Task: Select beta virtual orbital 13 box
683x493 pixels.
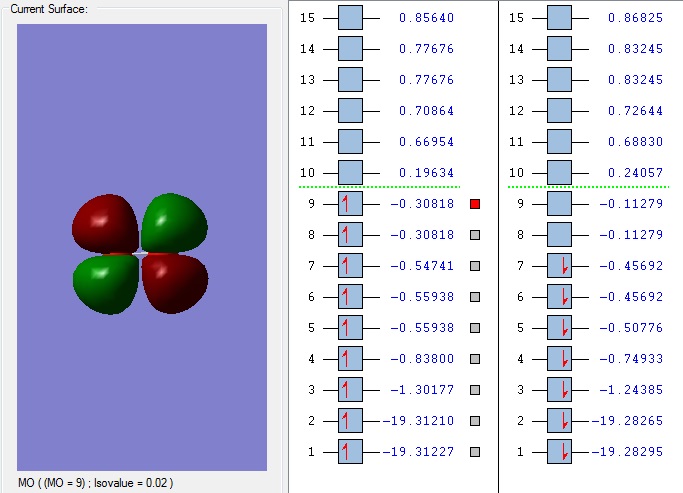Action: click(559, 80)
